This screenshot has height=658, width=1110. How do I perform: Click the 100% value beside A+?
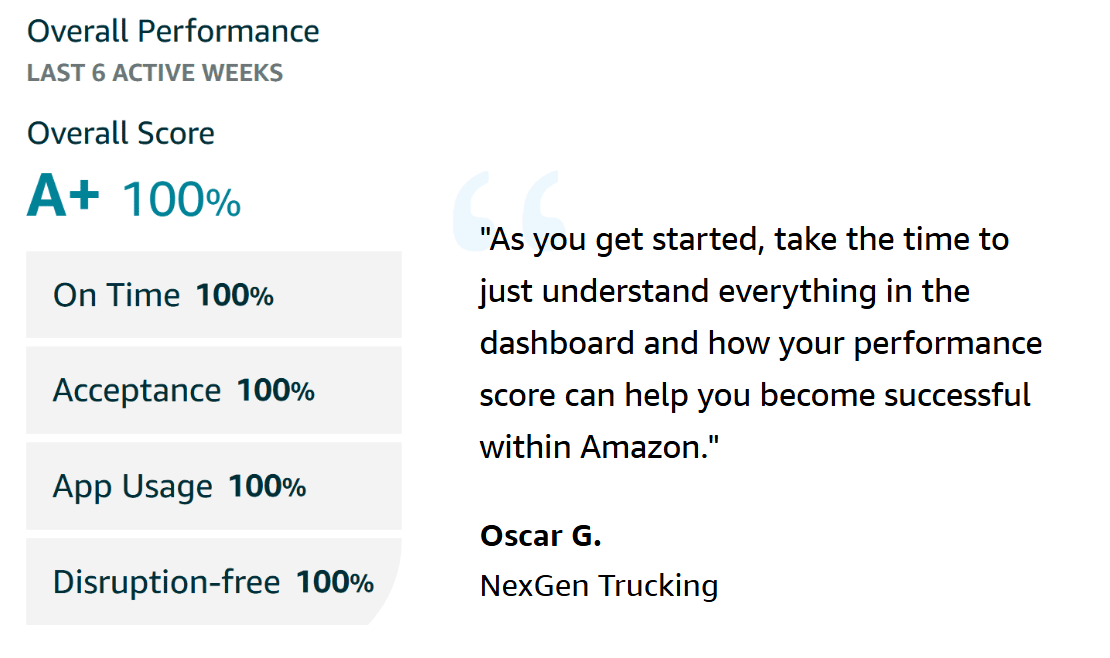click(x=181, y=200)
